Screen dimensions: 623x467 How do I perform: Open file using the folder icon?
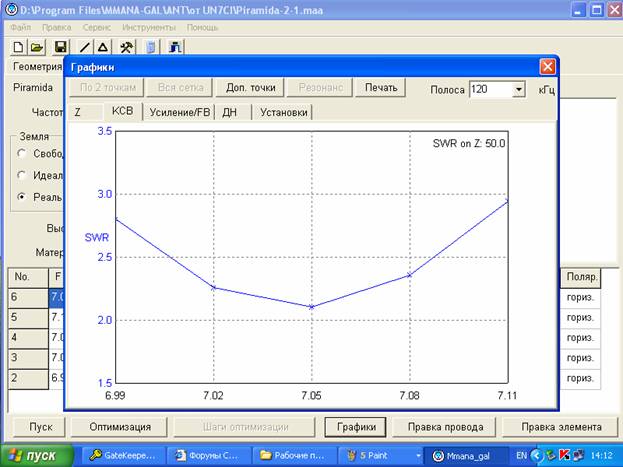(36, 47)
